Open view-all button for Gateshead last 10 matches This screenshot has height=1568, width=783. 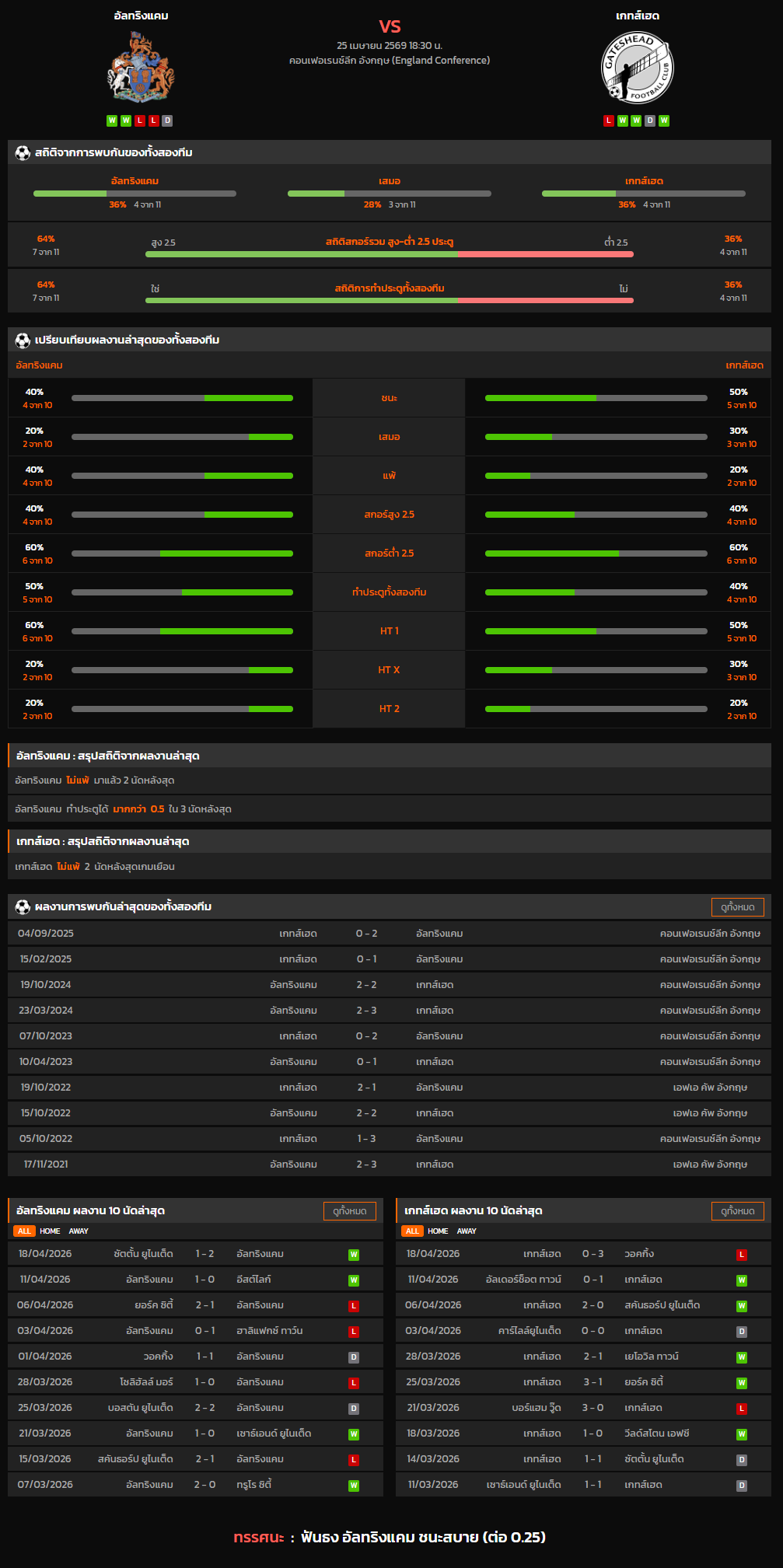[x=737, y=1211]
